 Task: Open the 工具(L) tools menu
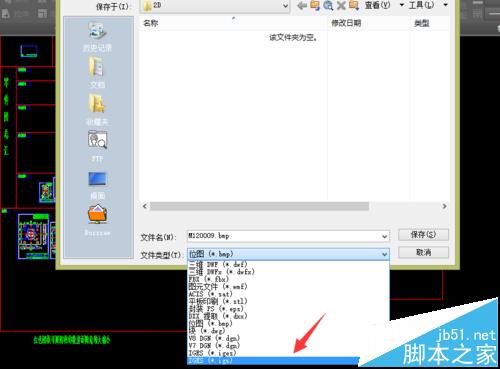[x=421, y=5]
